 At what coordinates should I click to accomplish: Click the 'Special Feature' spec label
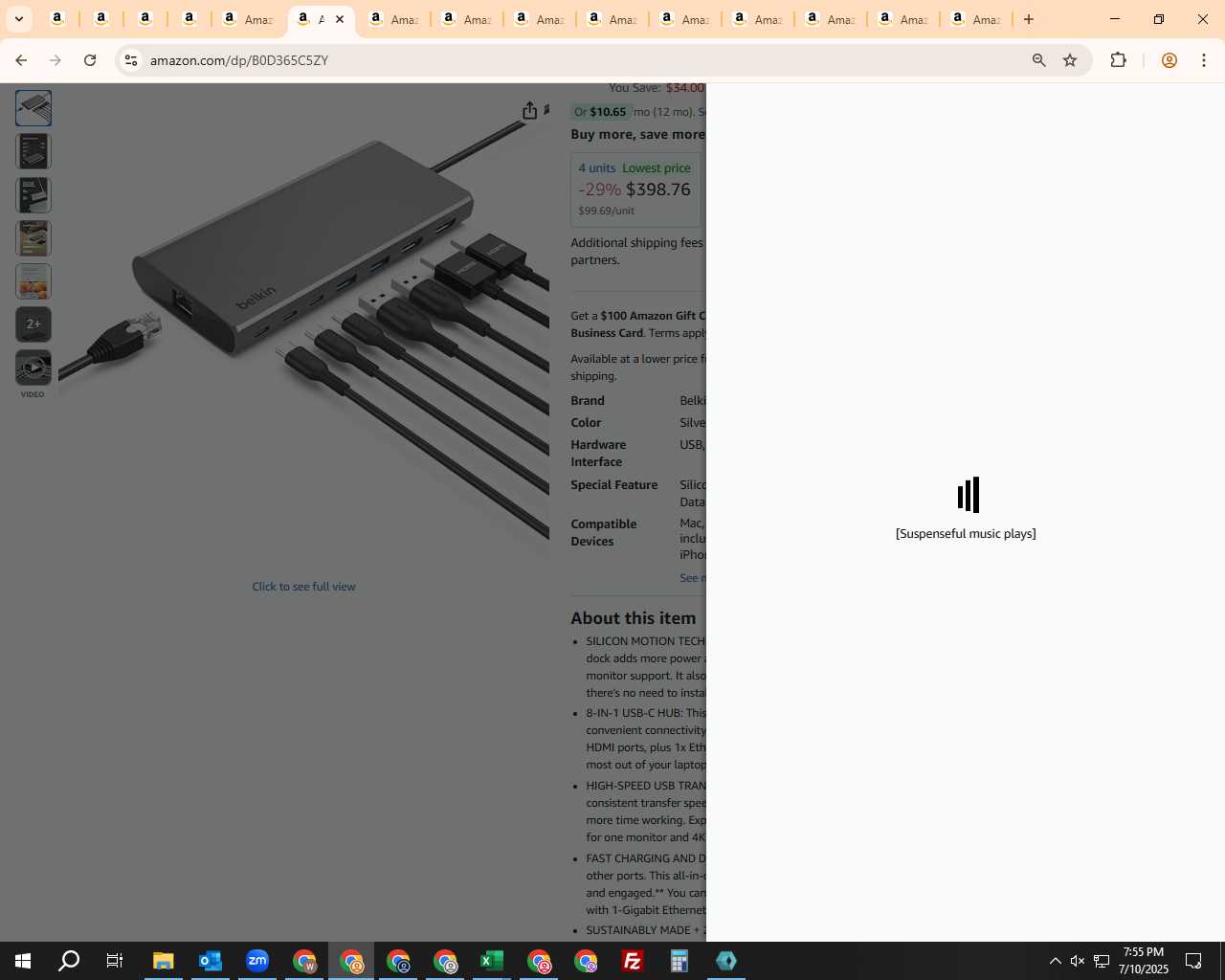614,485
